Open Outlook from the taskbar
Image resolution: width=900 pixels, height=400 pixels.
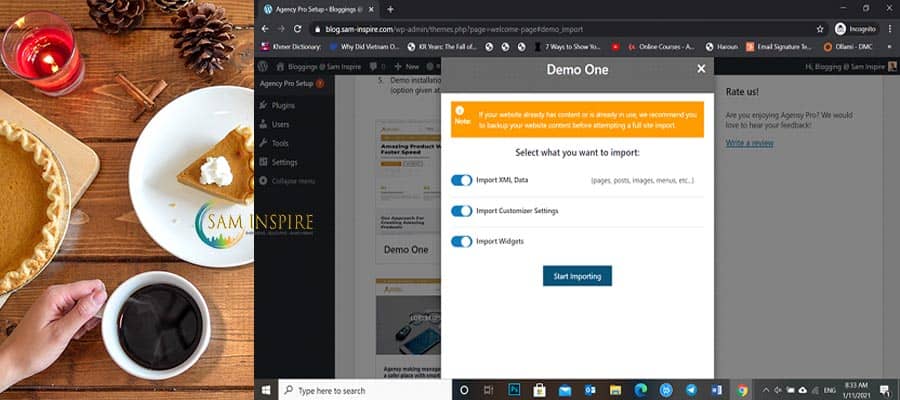[x=590, y=390]
